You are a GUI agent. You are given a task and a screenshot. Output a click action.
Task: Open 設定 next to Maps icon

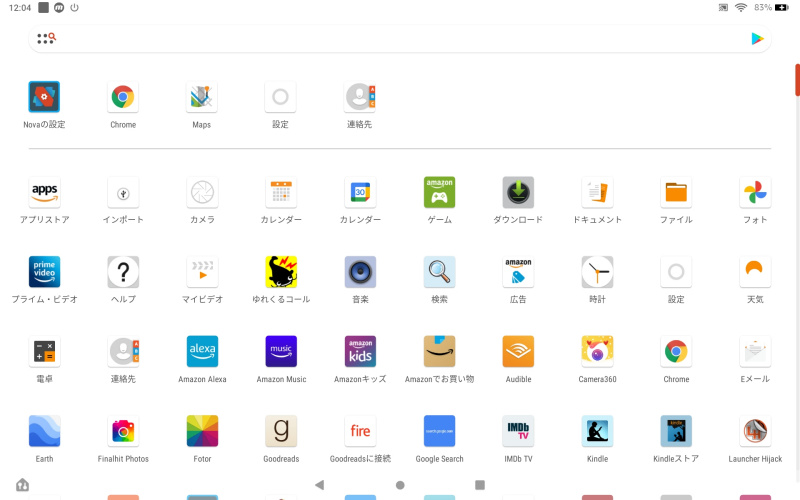coord(281,97)
